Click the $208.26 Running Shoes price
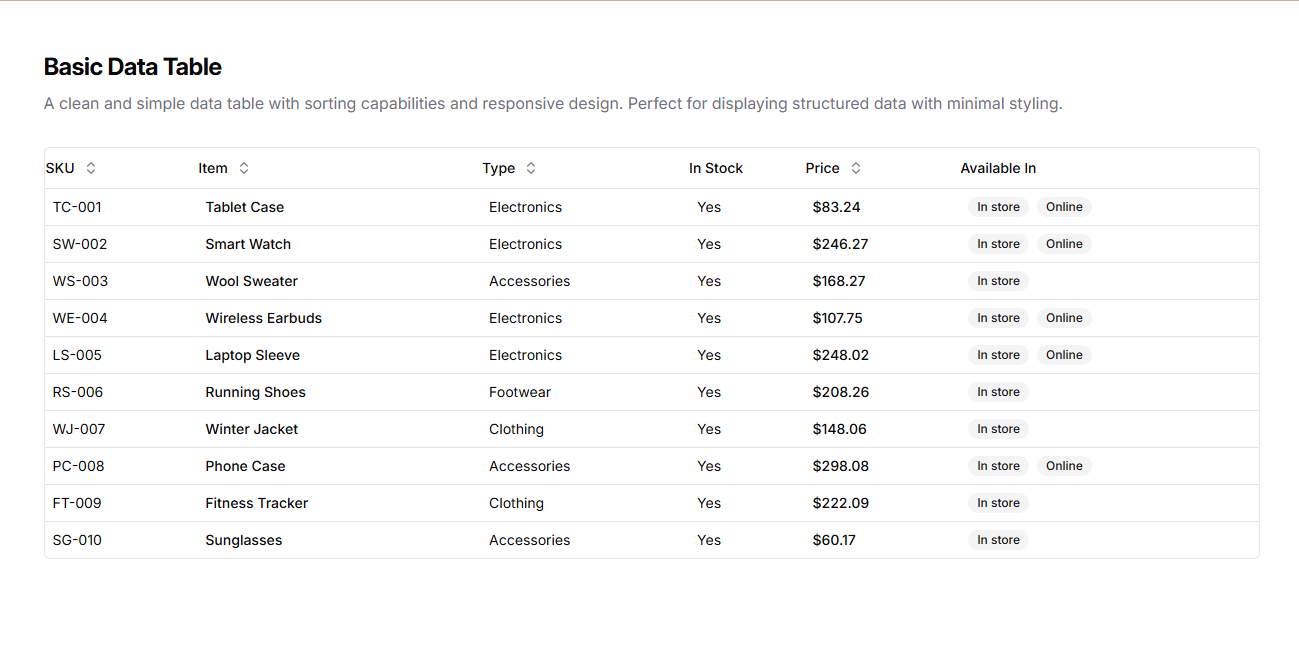The image size is (1299, 647). tap(840, 392)
